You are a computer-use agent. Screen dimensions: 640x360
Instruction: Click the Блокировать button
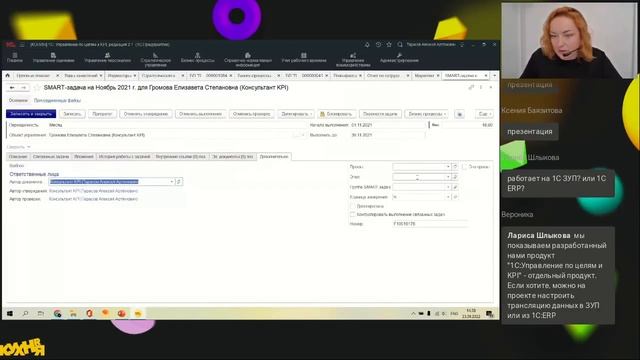click(336, 114)
